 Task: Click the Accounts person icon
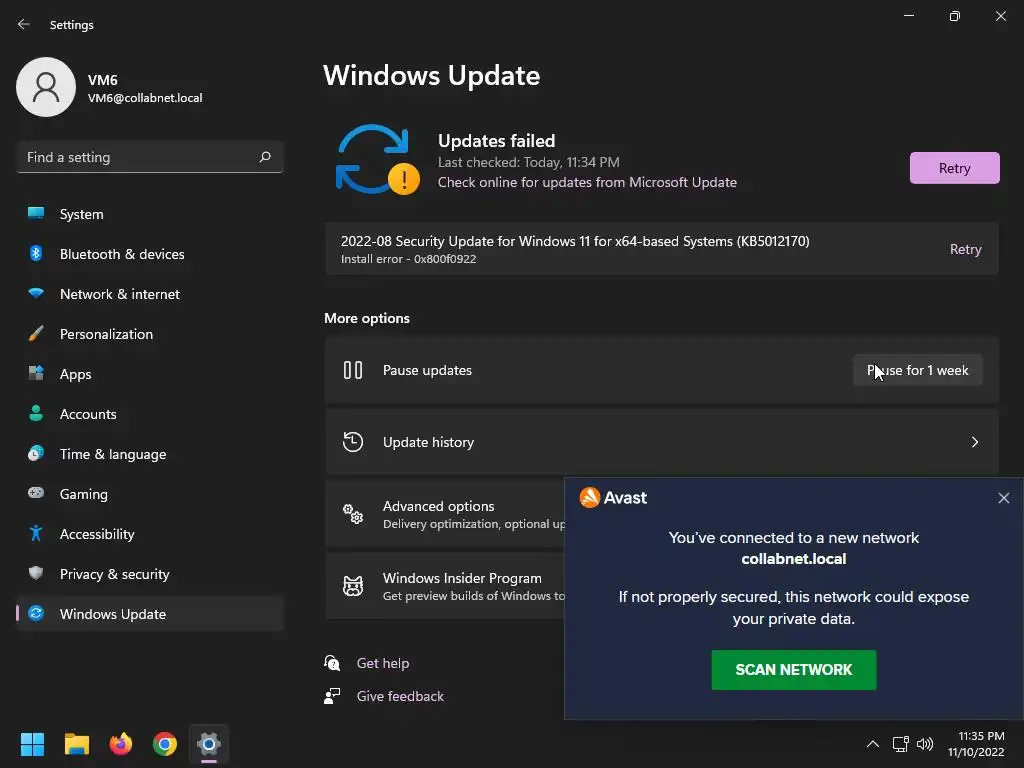pos(36,413)
